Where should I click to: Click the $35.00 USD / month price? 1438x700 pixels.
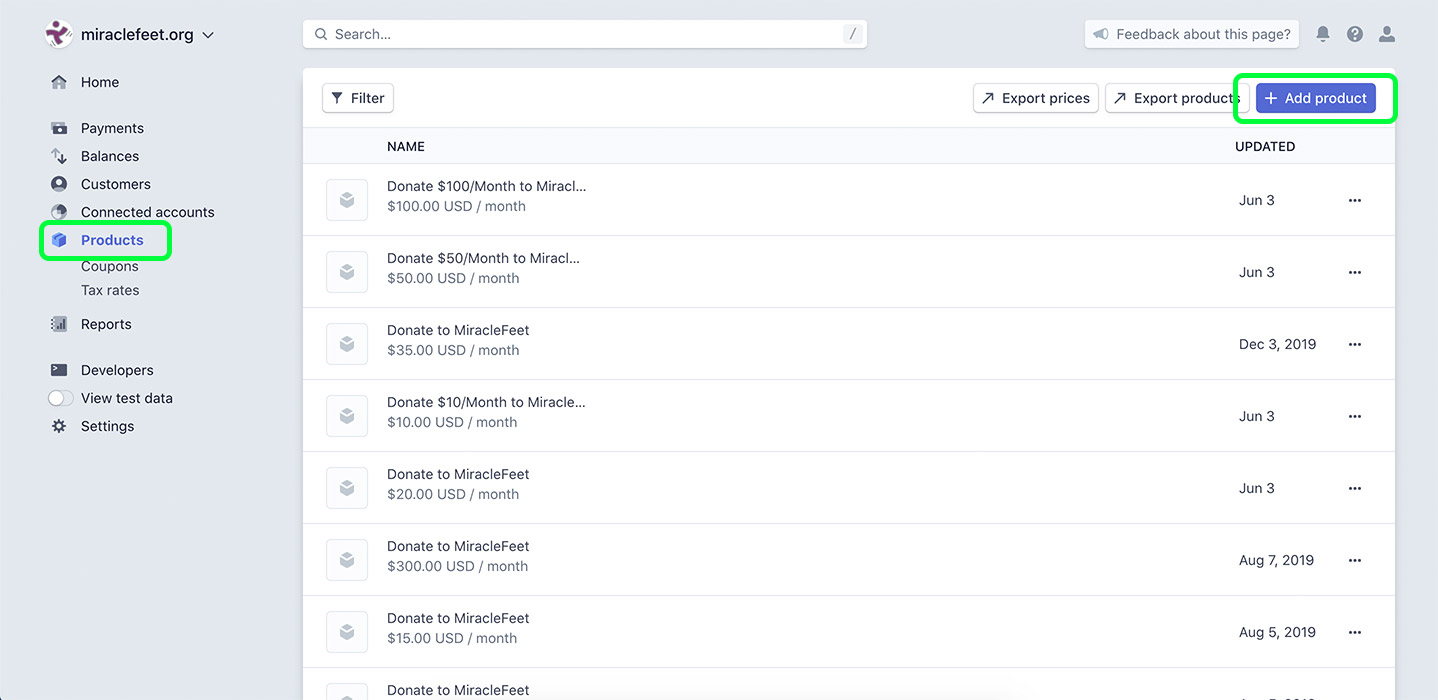pos(453,350)
